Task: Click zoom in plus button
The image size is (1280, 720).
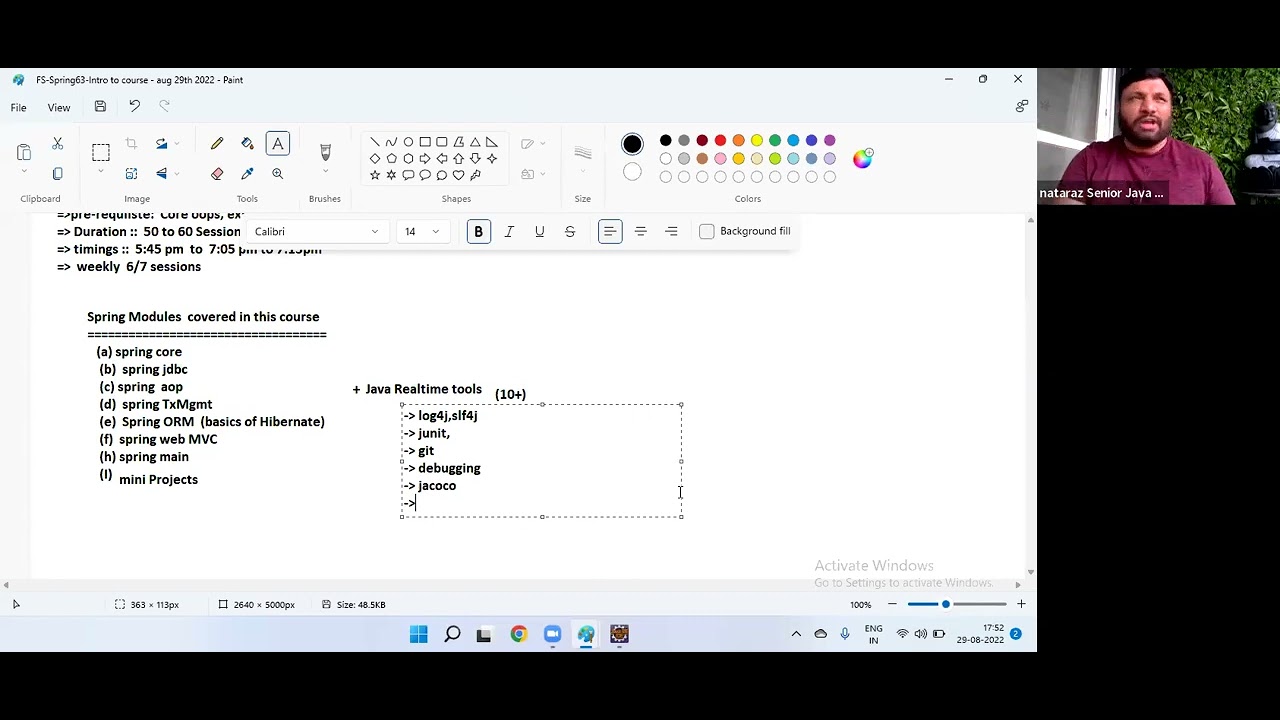Action: click(1021, 604)
